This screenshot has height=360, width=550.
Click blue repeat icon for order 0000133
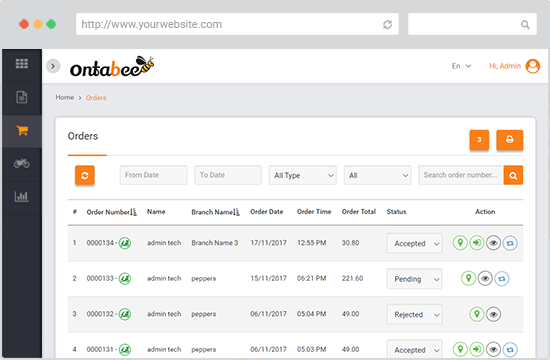(502, 278)
